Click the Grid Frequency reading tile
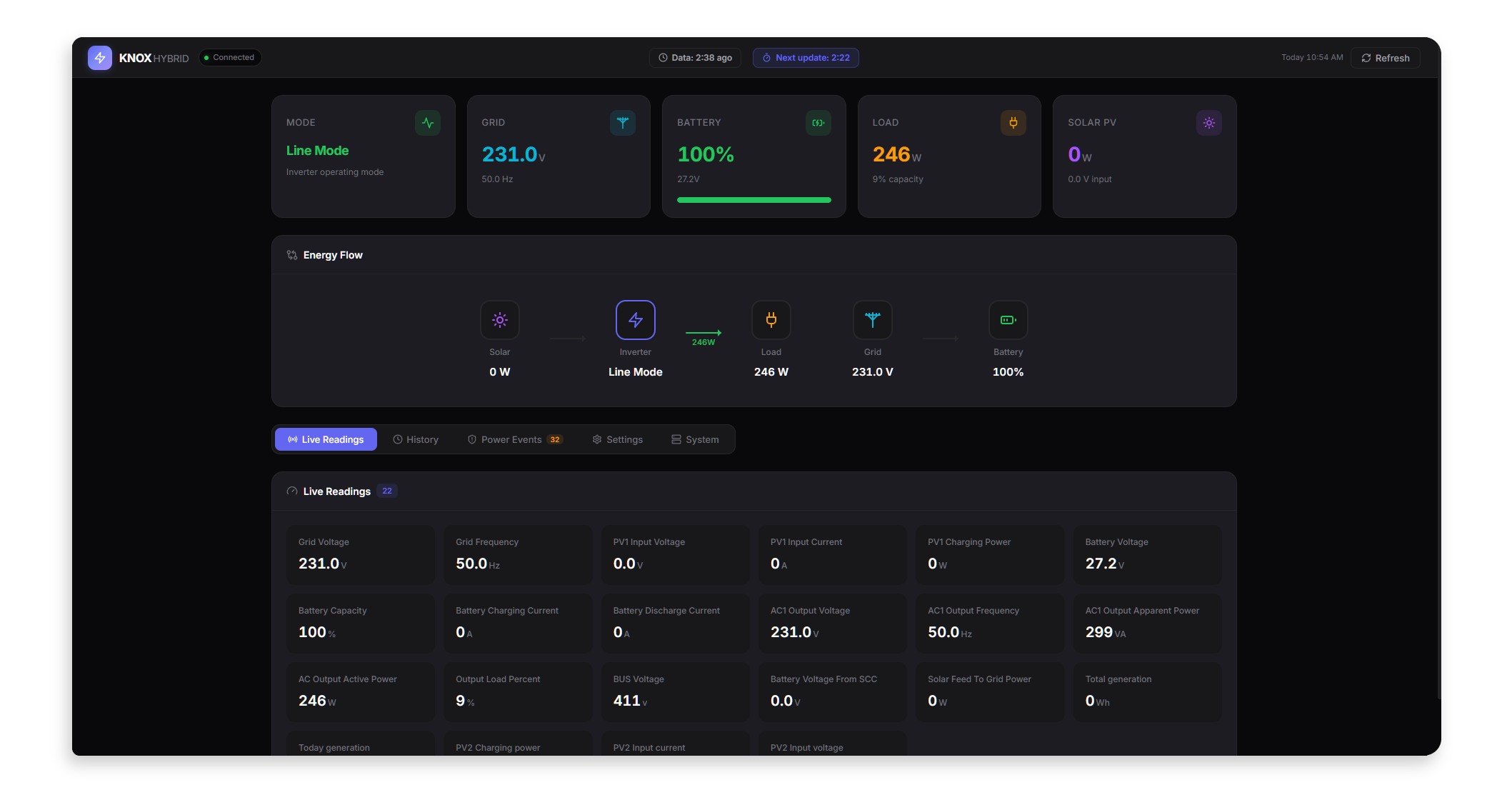The width and height of the screenshot is (1512, 790). coord(518,555)
